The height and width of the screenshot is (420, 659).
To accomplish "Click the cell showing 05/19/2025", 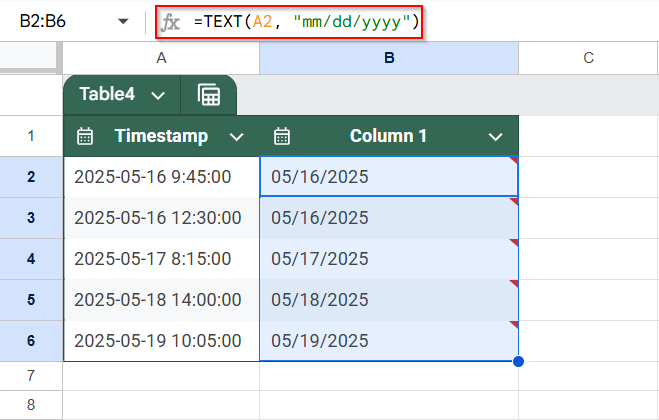I will pos(389,341).
